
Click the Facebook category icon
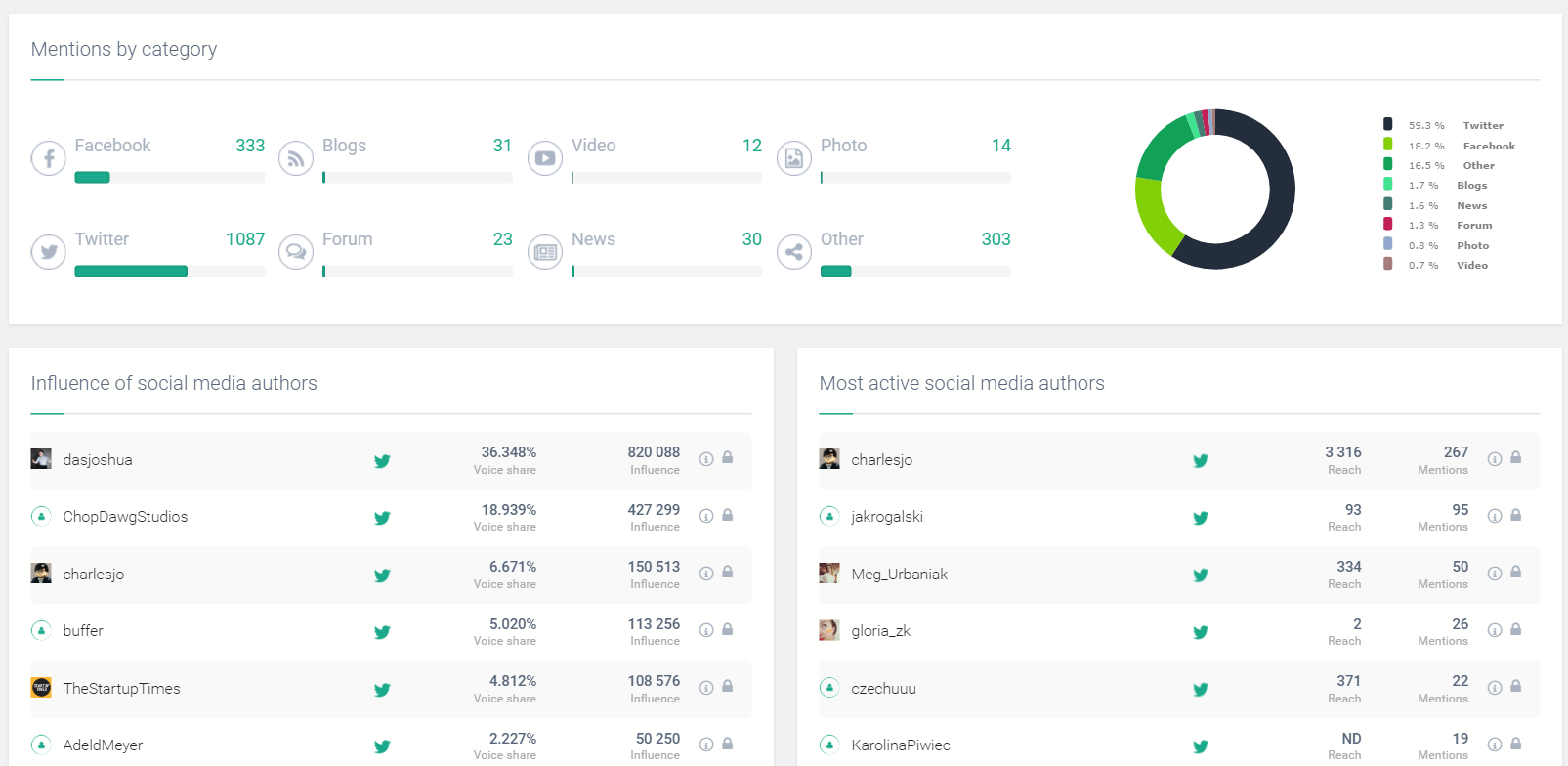pos(48,158)
